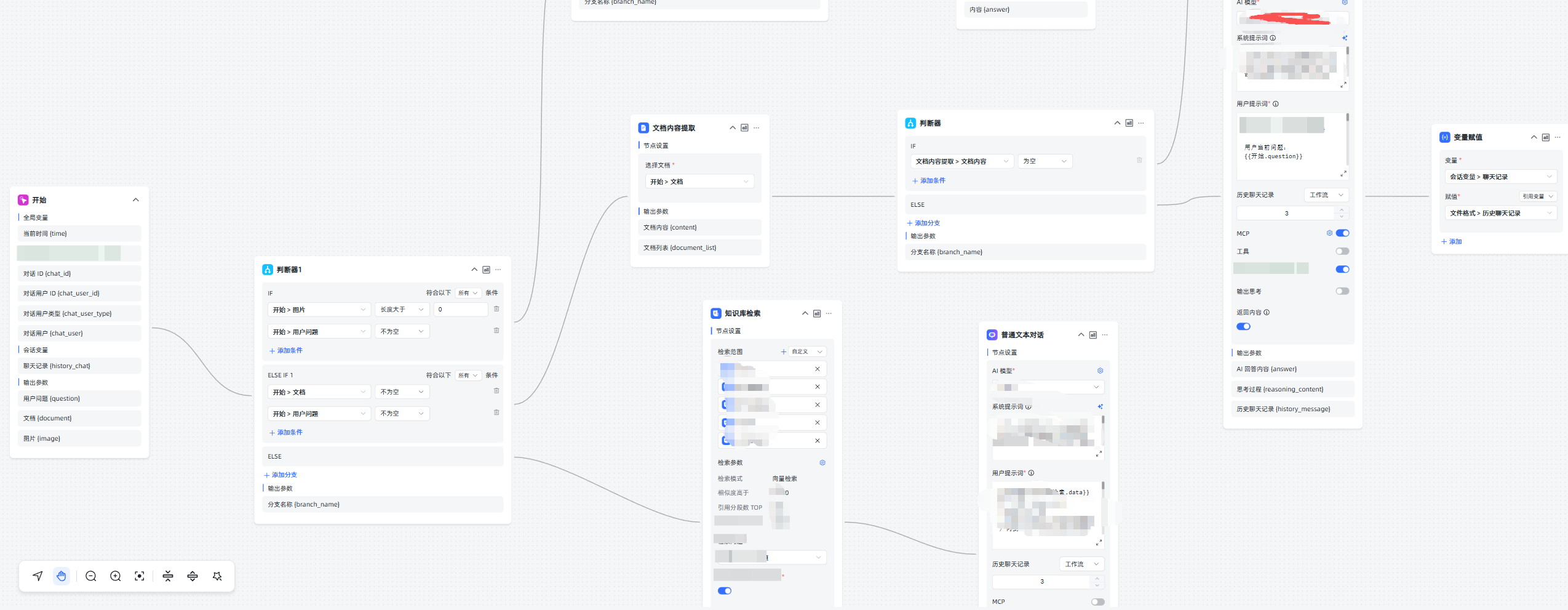1568x610 pixels.
Task: Delete the 开始 > 图片 condition row
Action: [x=496, y=309]
